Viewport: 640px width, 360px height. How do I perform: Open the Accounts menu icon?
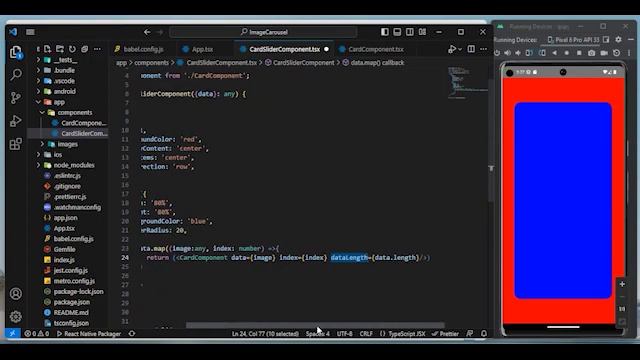point(16,294)
